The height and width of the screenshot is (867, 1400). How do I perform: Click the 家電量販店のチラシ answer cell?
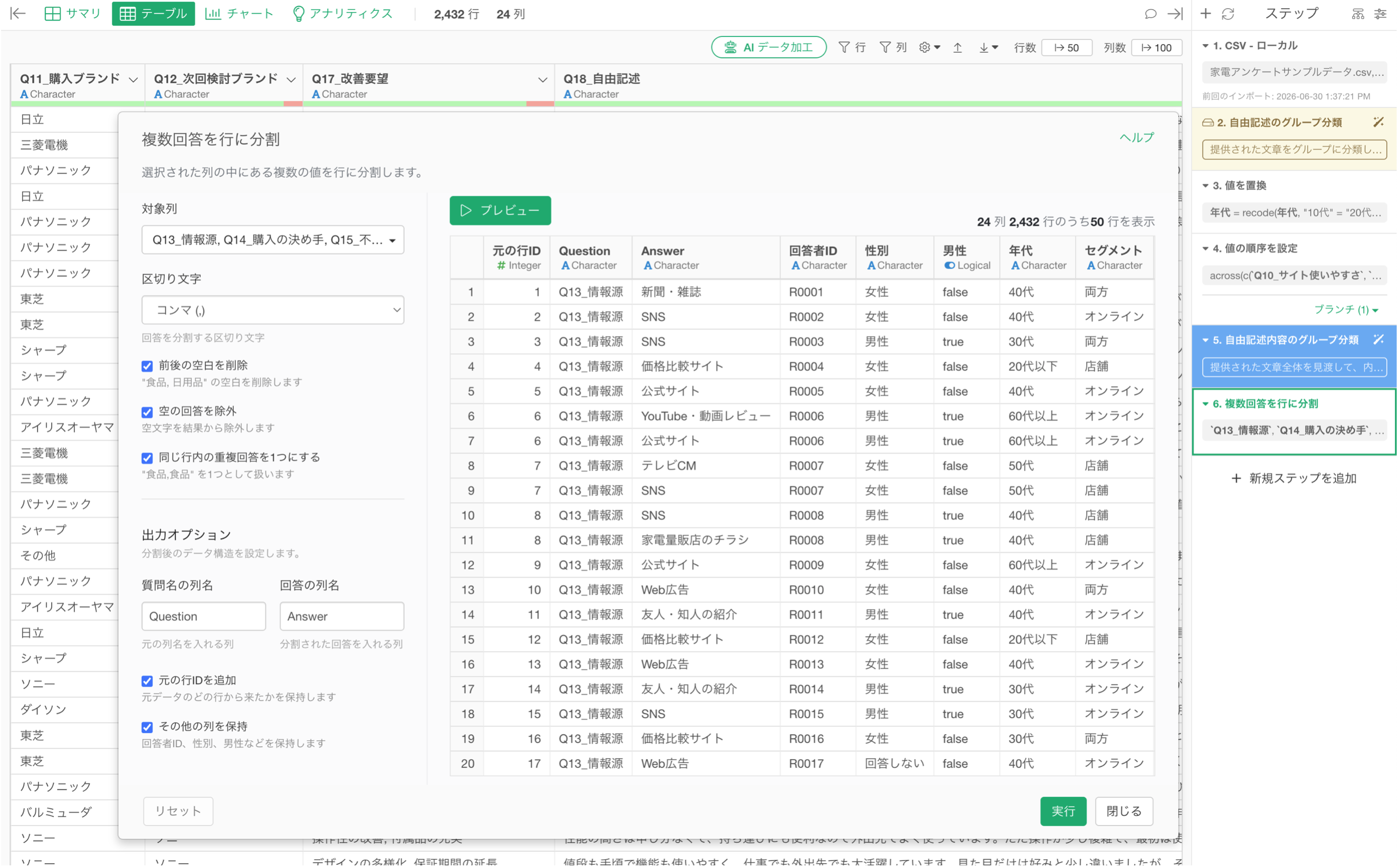point(705,540)
